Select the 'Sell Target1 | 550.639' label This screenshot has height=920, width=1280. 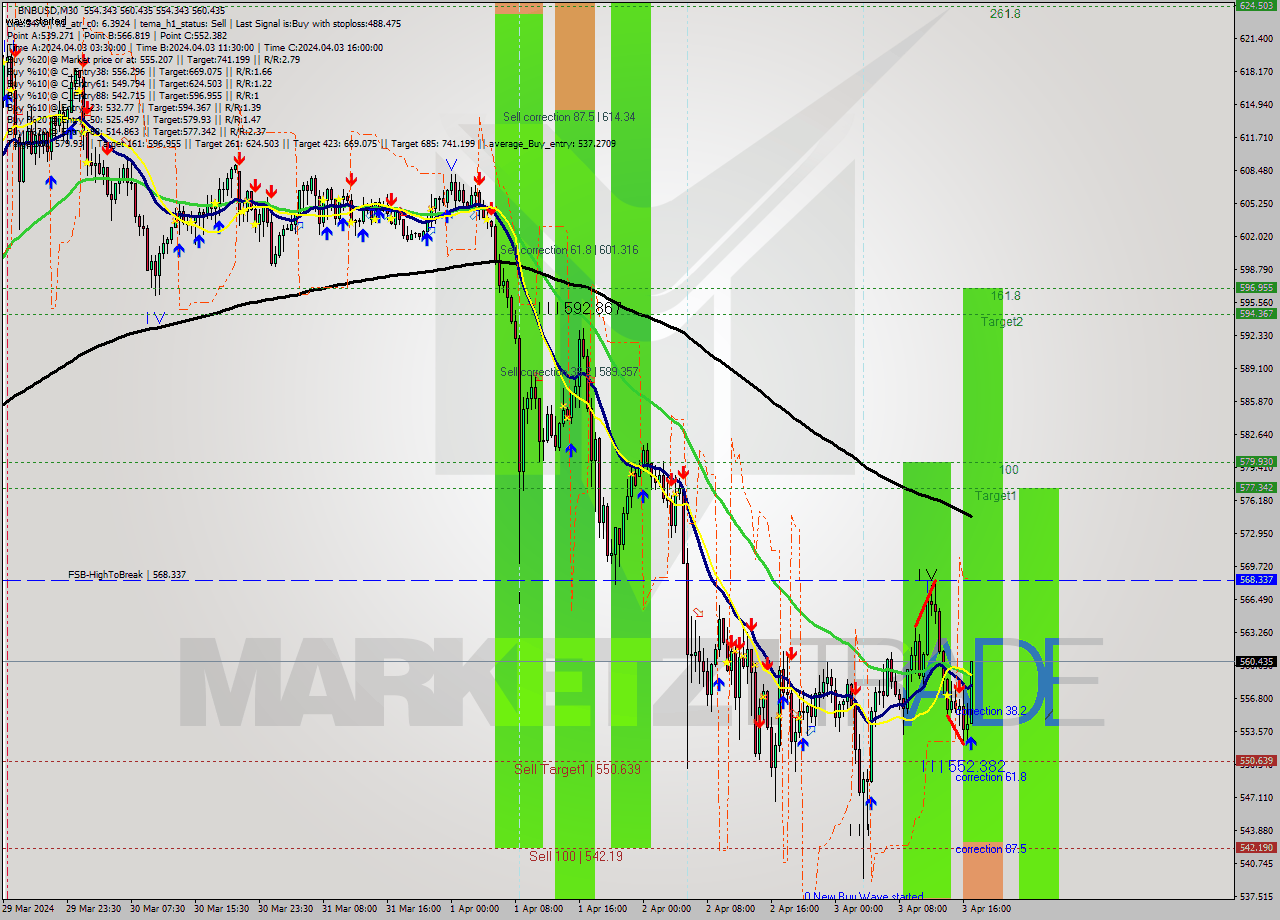click(x=577, y=769)
